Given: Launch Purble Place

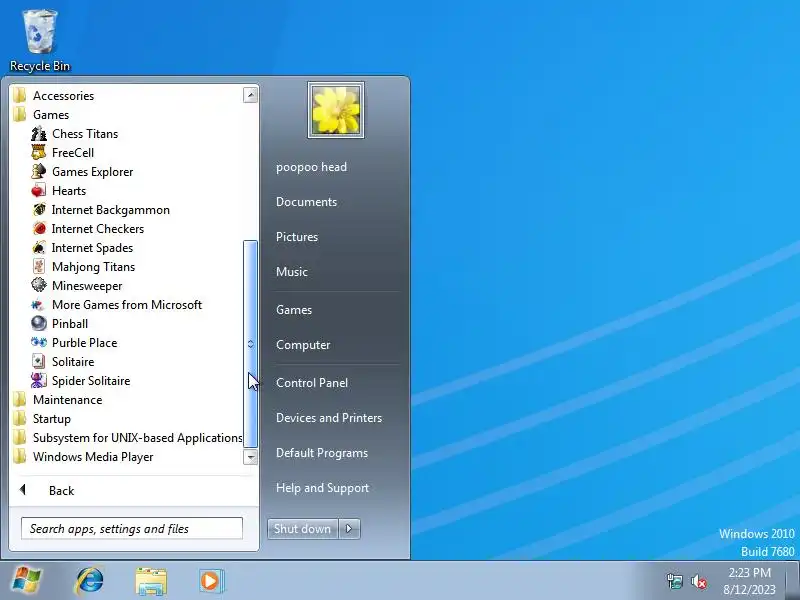Looking at the screenshot, I should click(x=74, y=343).
